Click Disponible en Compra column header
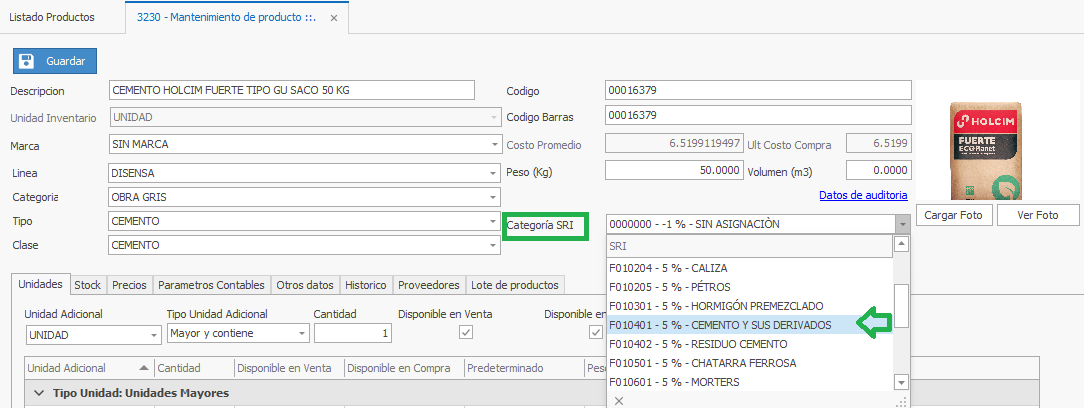The image size is (1084, 408). 404,368
